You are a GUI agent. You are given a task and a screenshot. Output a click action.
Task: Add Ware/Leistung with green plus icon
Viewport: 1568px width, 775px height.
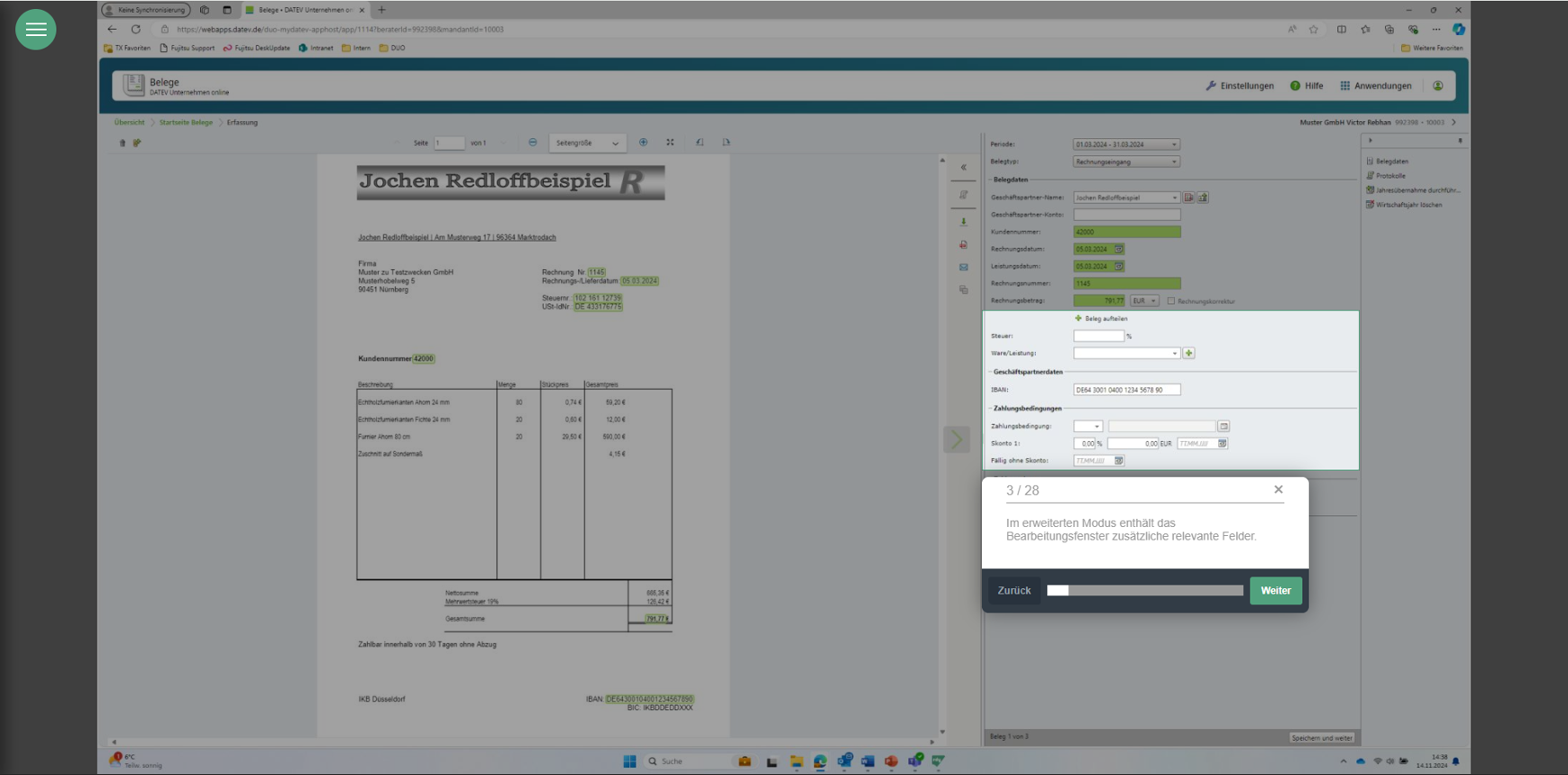pos(1188,354)
